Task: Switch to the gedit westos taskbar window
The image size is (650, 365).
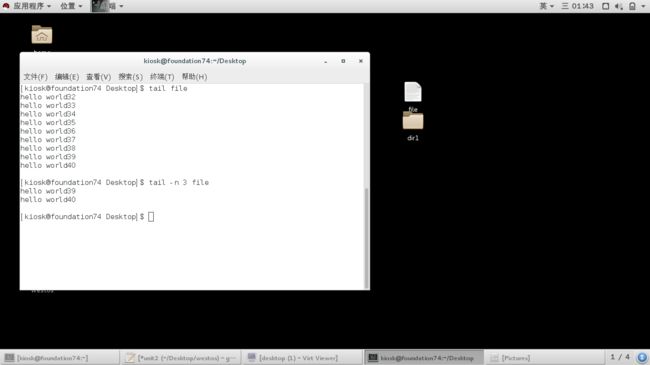Action: (x=180, y=358)
